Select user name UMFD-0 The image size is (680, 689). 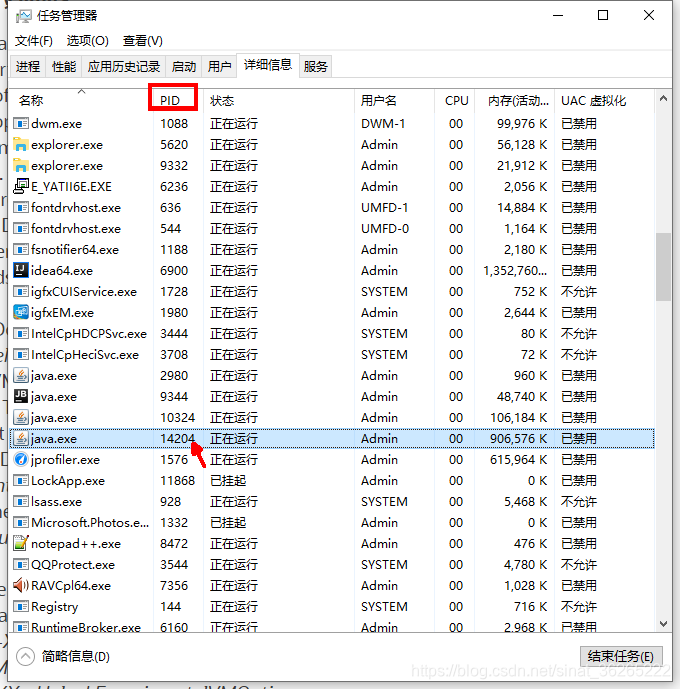385,228
